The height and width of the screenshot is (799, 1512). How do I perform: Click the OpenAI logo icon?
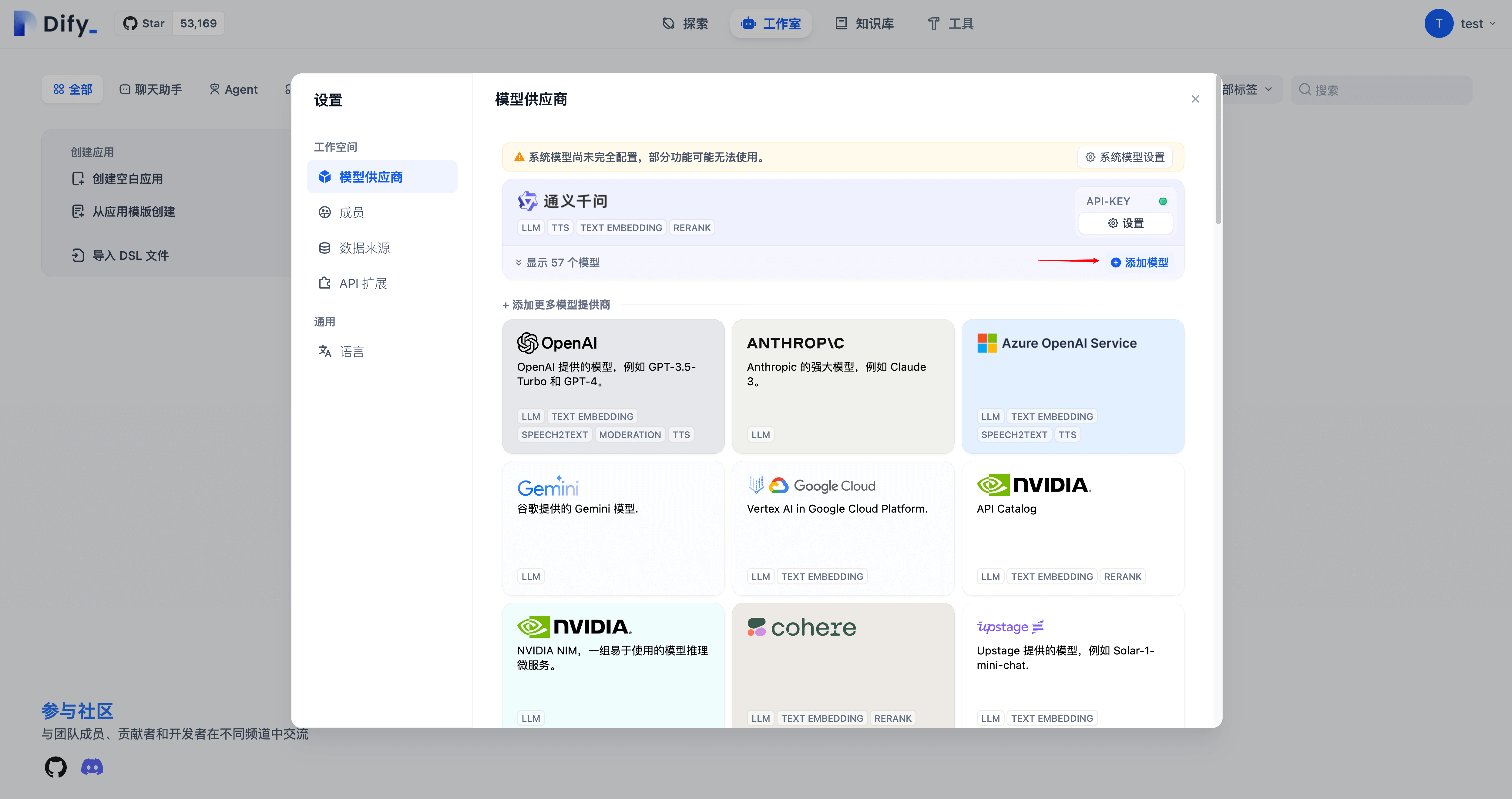(x=527, y=343)
